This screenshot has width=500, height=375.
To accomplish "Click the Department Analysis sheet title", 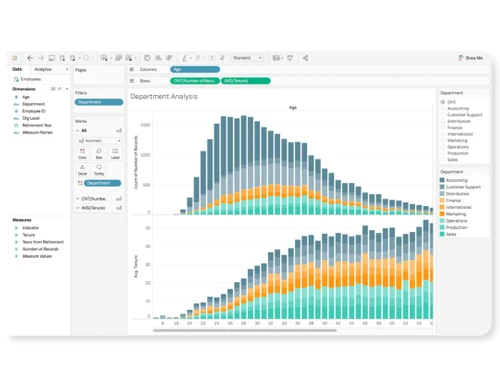I will [x=164, y=96].
